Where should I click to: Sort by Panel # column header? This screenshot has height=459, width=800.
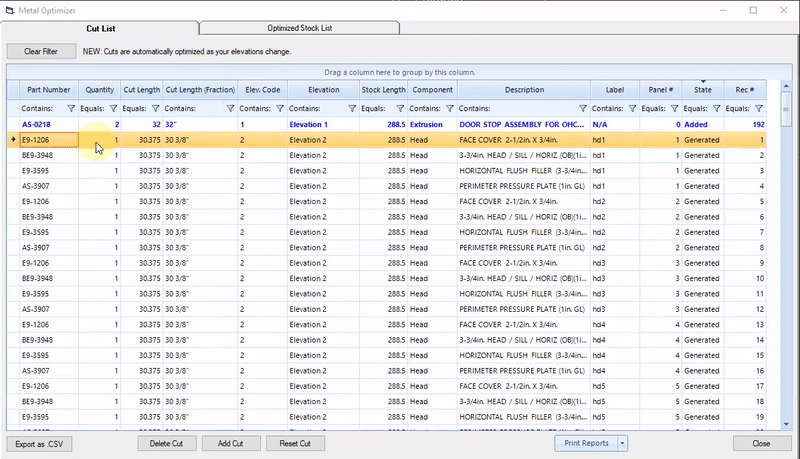click(661, 90)
